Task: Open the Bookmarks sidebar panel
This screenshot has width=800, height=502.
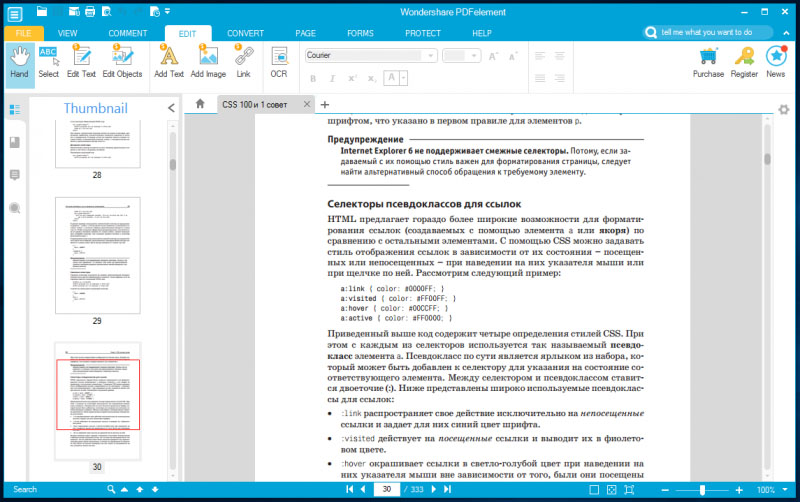Action: 15,142
